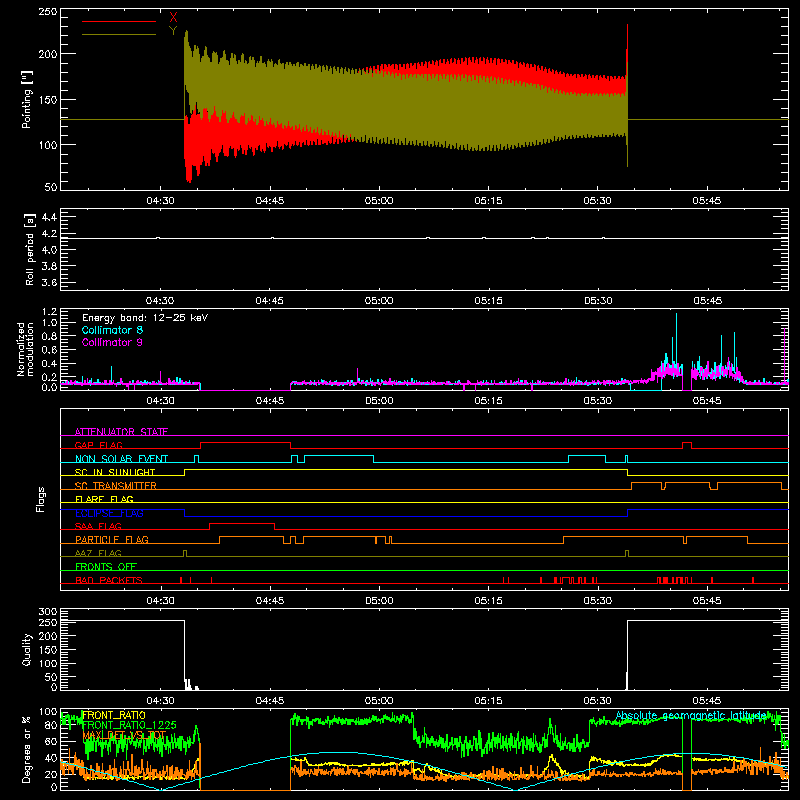This screenshot has width=800, height=800.
Task: Click the SAA_FLAG raised red step segment
Action: coord(242,523)
